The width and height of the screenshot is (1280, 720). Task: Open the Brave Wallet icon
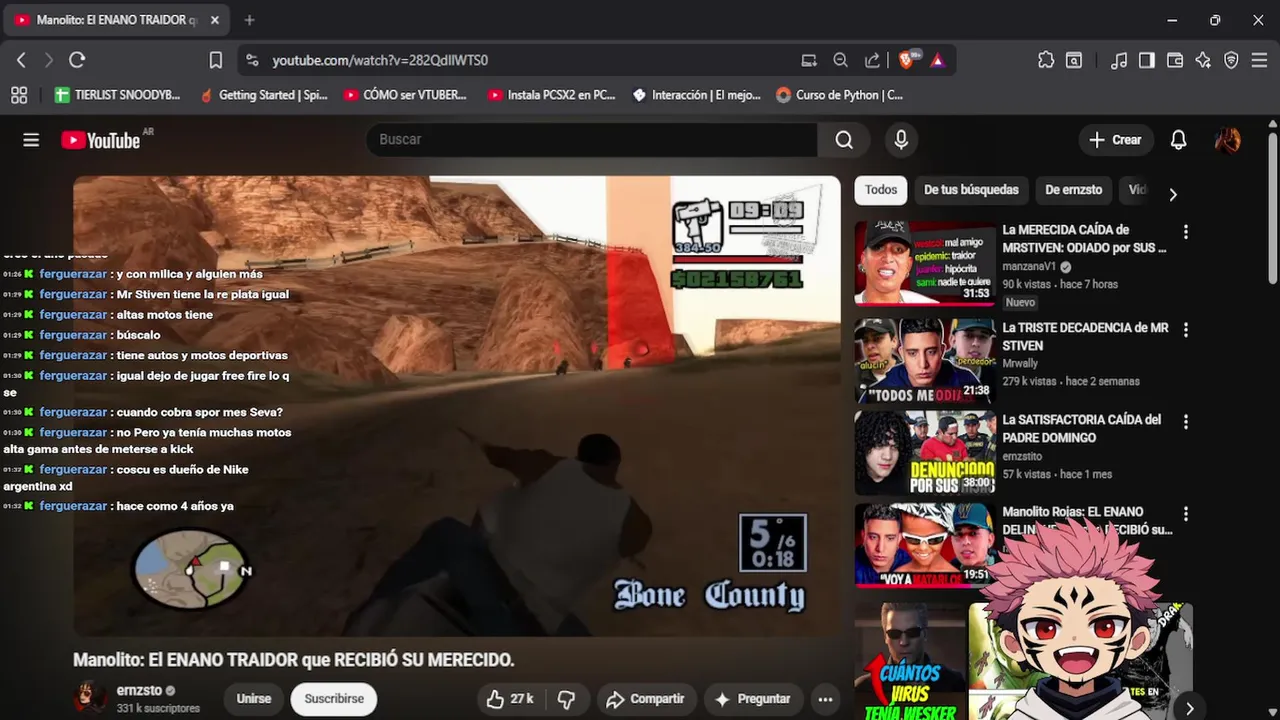point(1175,60)
